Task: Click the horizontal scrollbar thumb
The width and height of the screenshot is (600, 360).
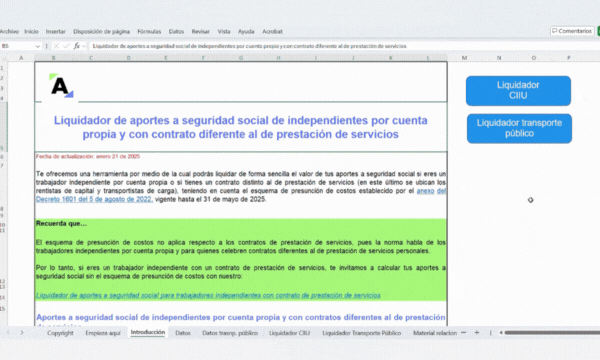Action: point(552,333)
